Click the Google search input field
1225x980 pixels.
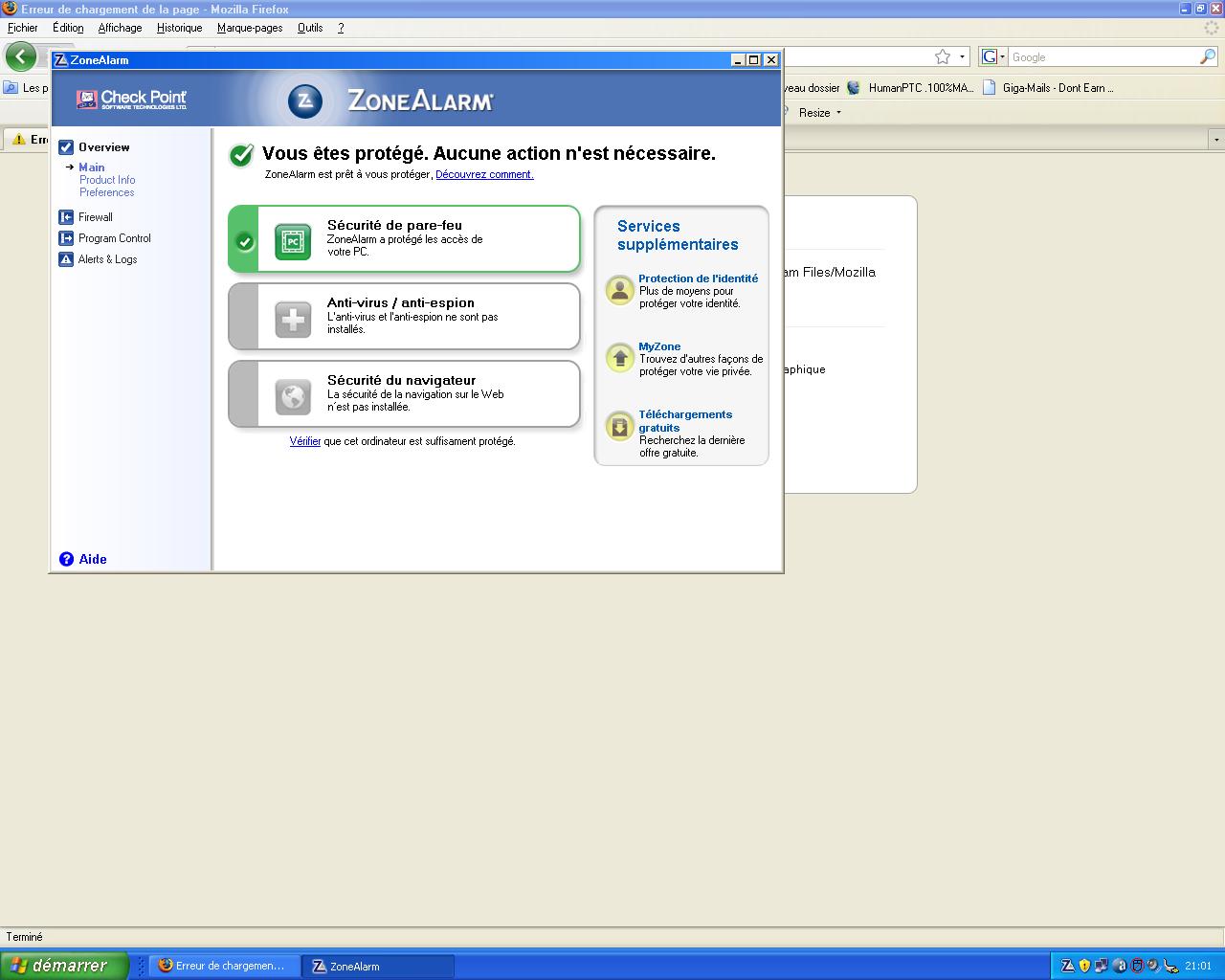pos(1101,57)
